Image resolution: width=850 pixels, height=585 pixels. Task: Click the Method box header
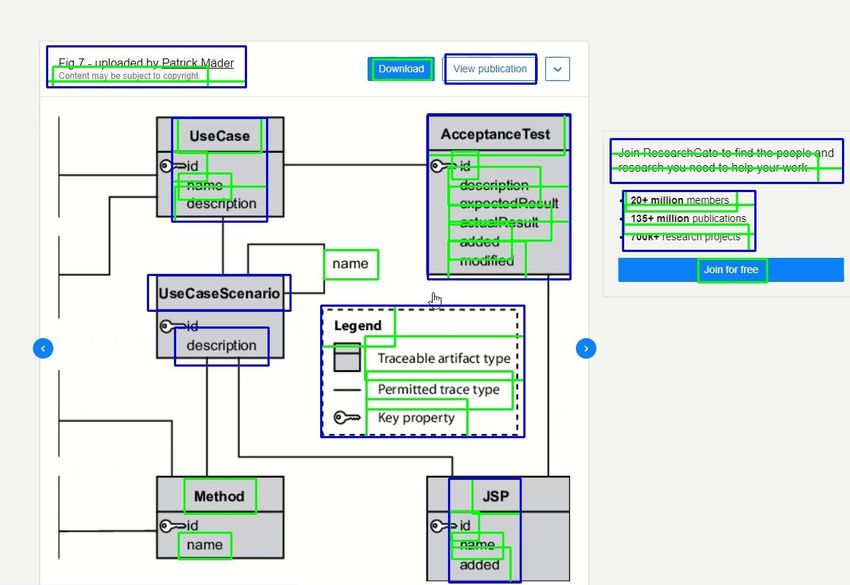(x=219, y=496)
